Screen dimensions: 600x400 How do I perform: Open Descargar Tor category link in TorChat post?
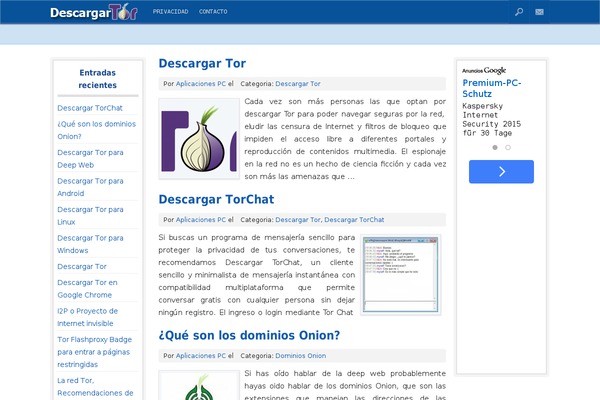[298, 220]
